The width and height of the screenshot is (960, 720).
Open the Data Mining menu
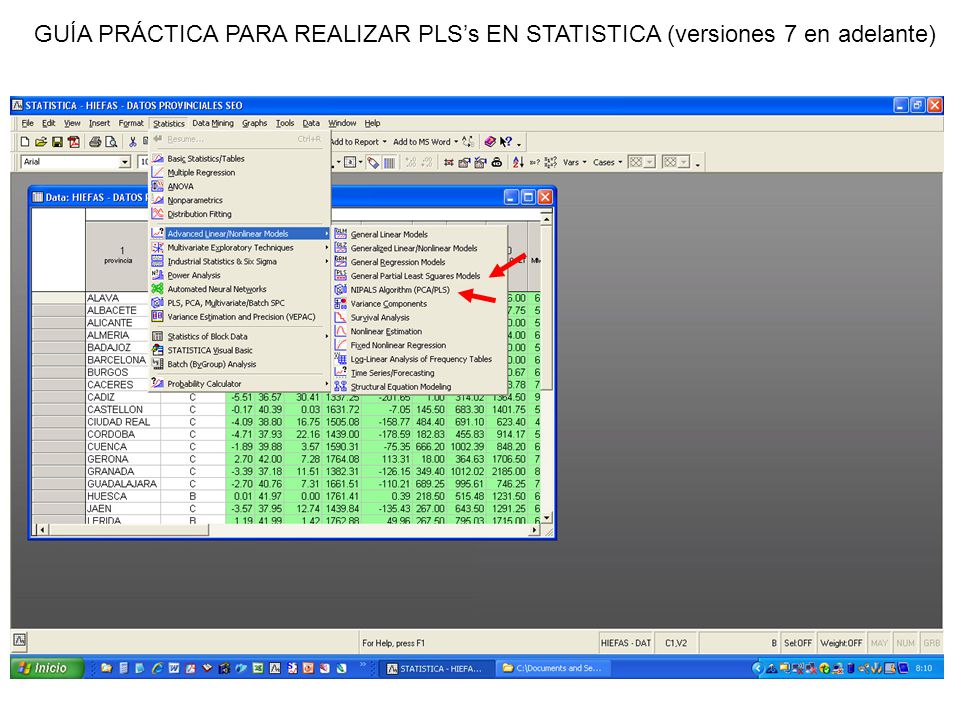click(212, 123)
